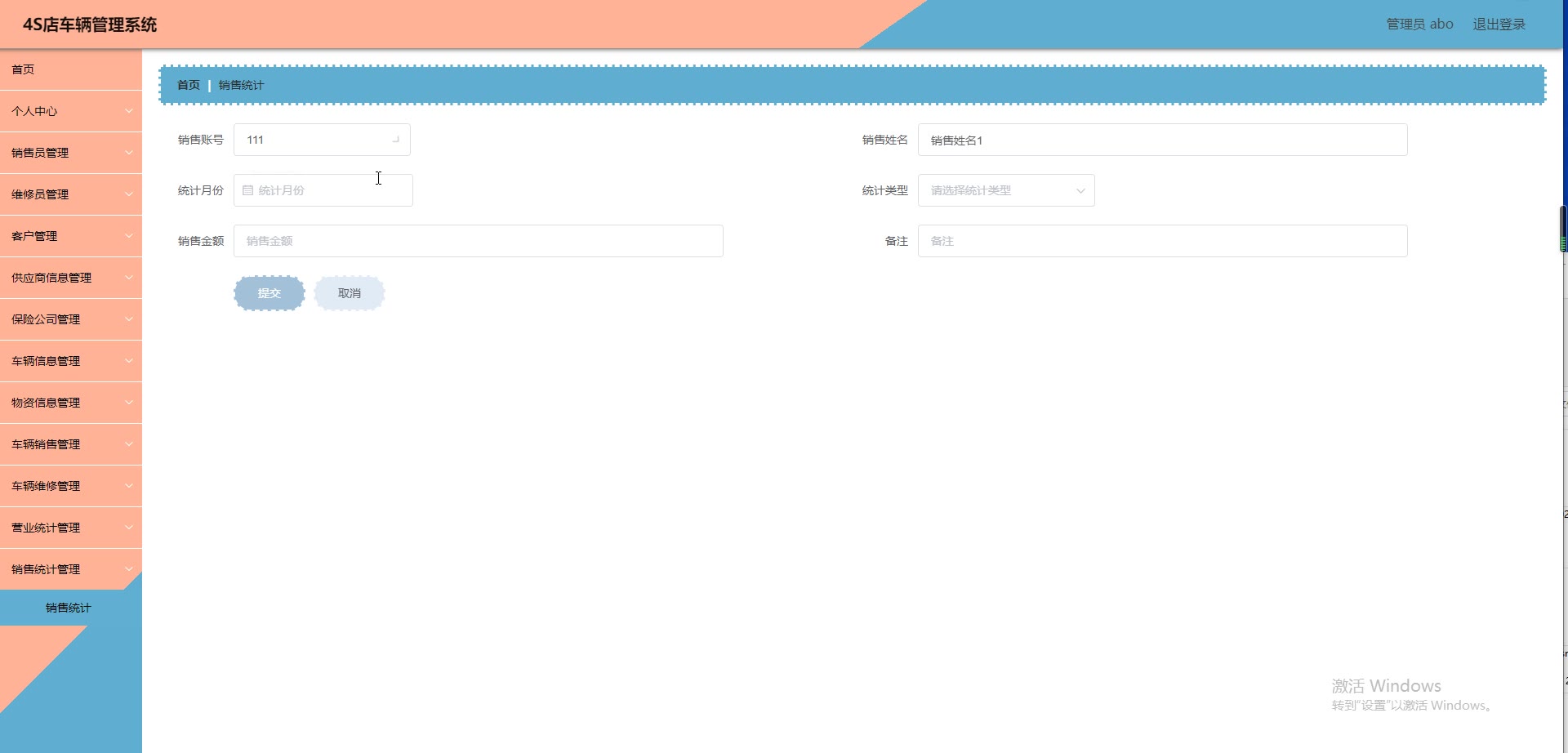Click the 销售统计 breadcrumb text

pyautogui.click(x=241, y=85)
